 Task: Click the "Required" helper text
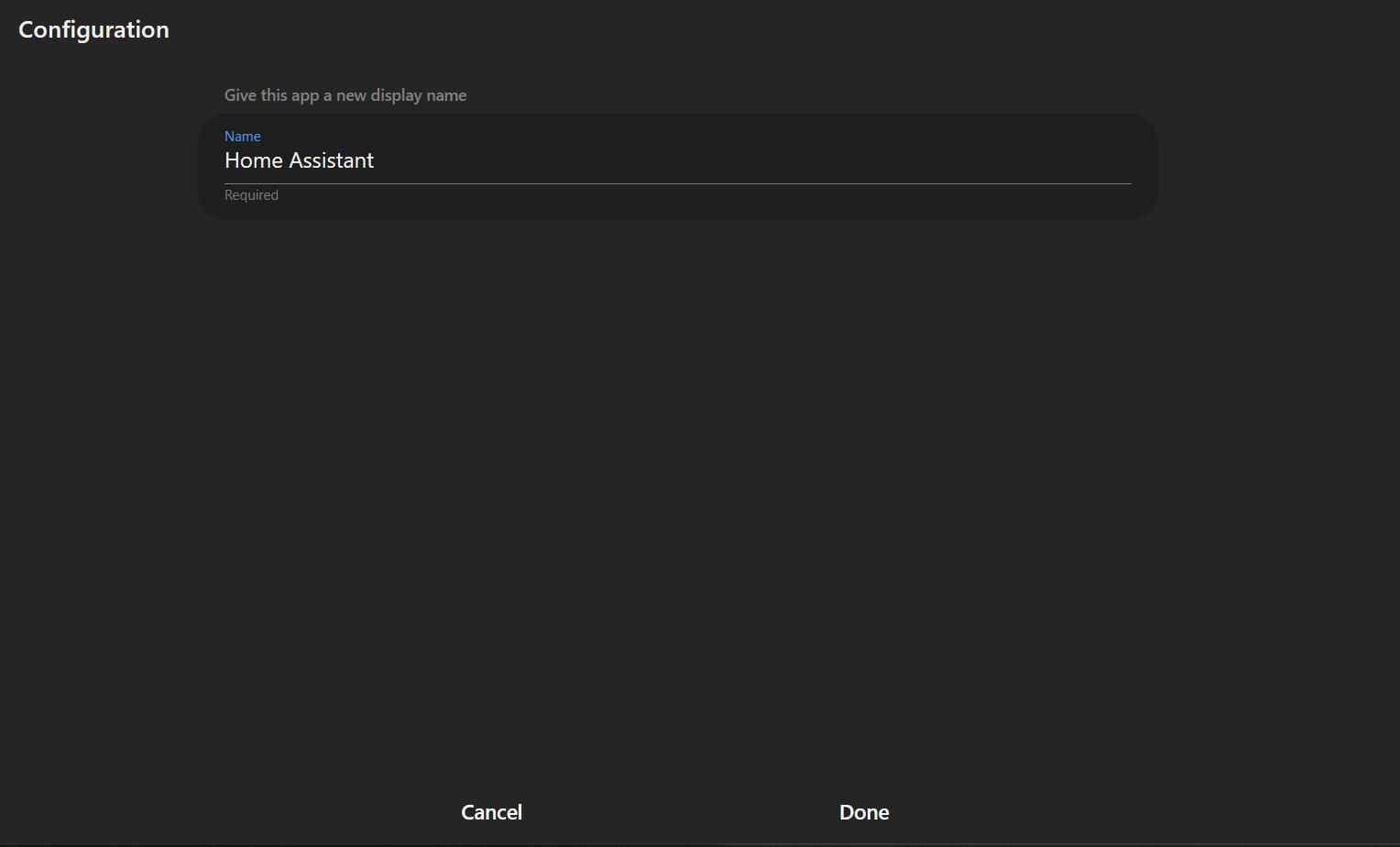pos(251,195)
